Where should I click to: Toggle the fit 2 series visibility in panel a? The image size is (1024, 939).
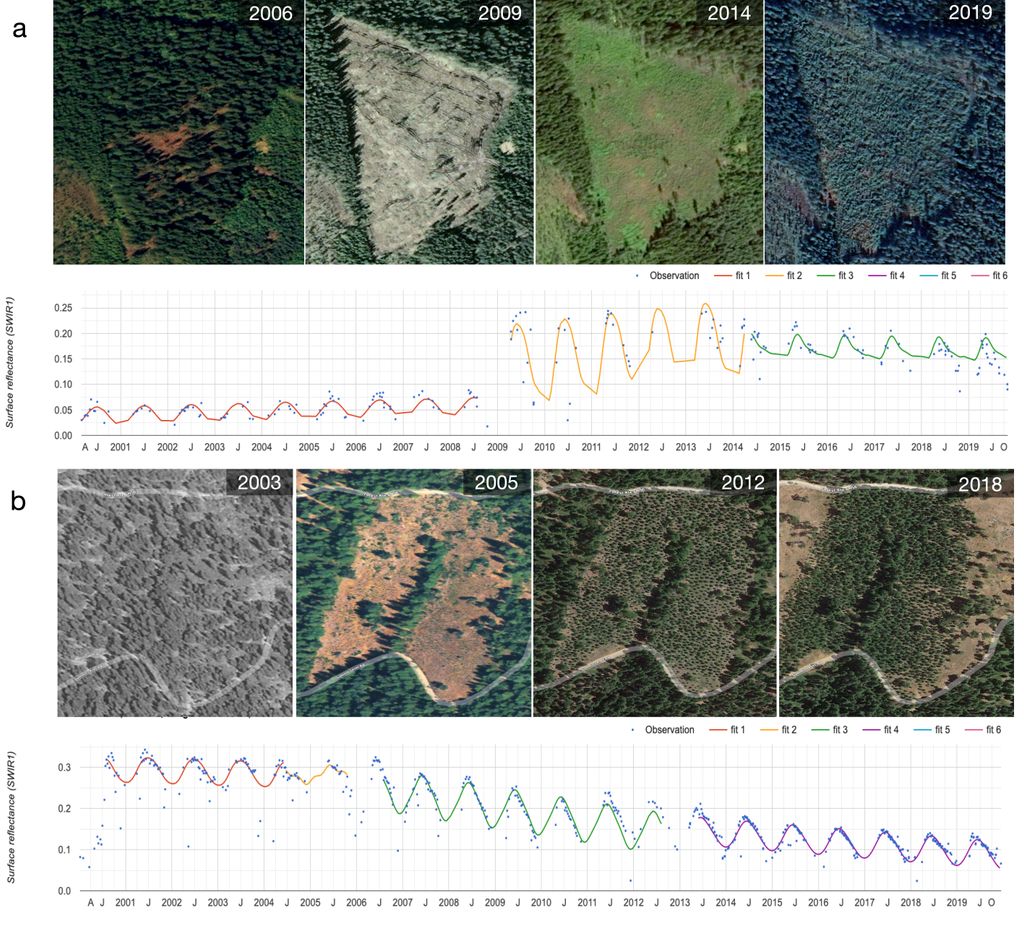click(x=772, y=277)
